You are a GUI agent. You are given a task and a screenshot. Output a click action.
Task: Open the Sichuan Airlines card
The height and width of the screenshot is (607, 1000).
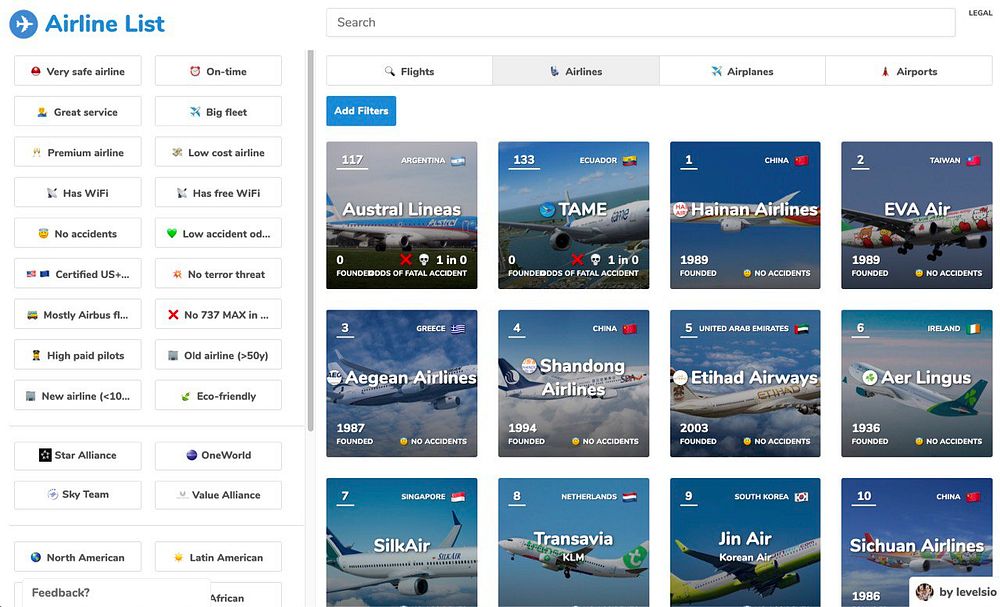point(916,543)
